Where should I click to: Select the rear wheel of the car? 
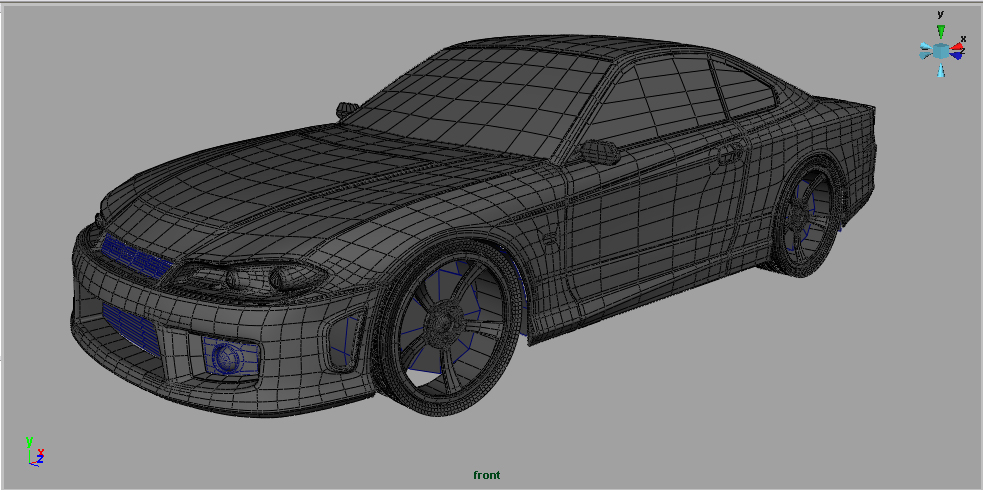pyautogui.click(x=804, y=218)
